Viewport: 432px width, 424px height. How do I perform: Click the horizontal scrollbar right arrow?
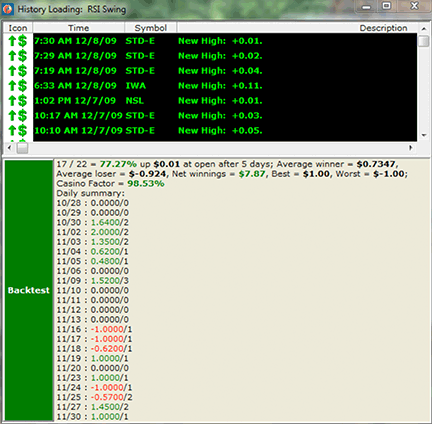[411, 147]
